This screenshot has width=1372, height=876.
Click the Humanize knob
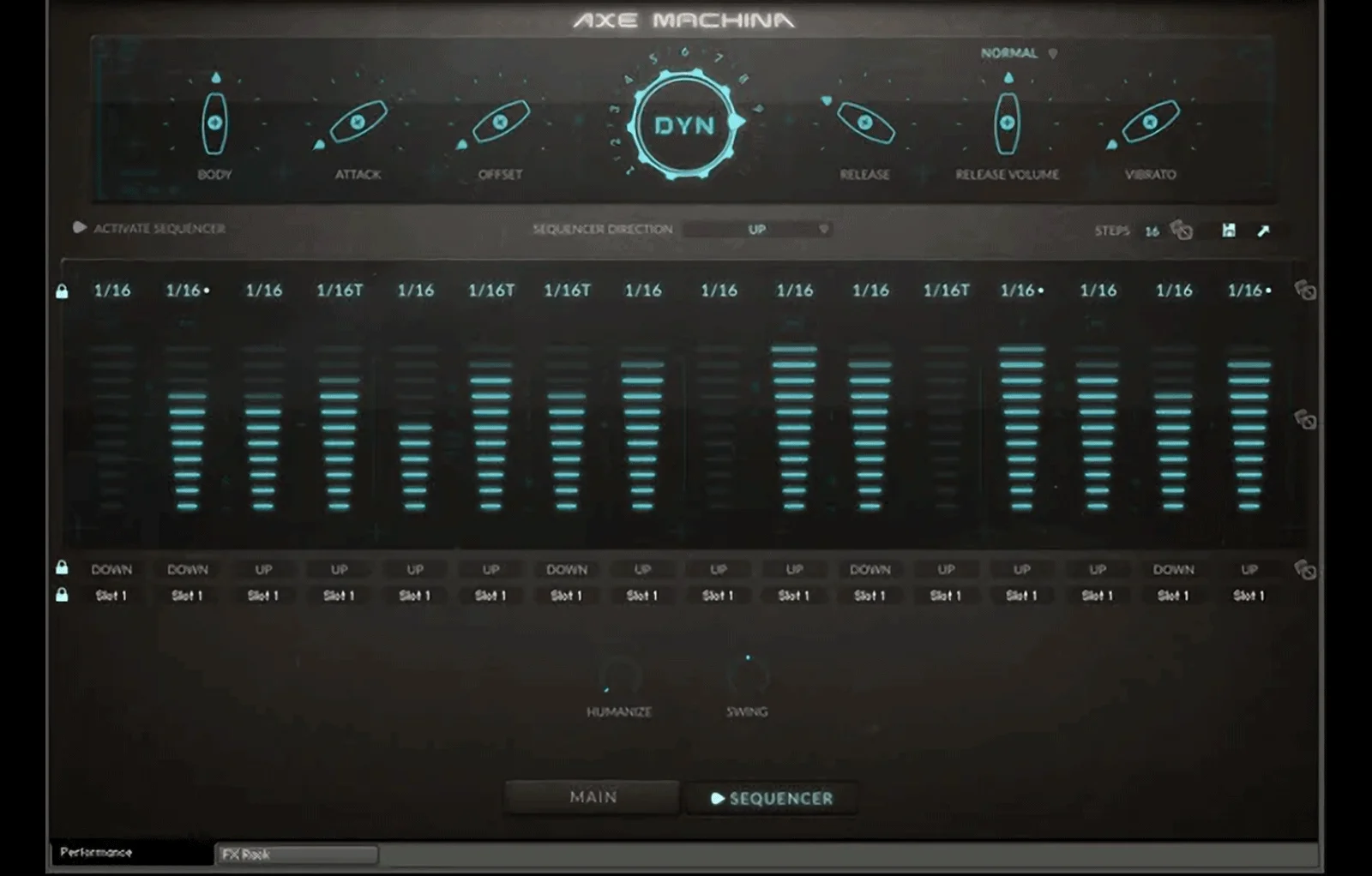point(617,677)
